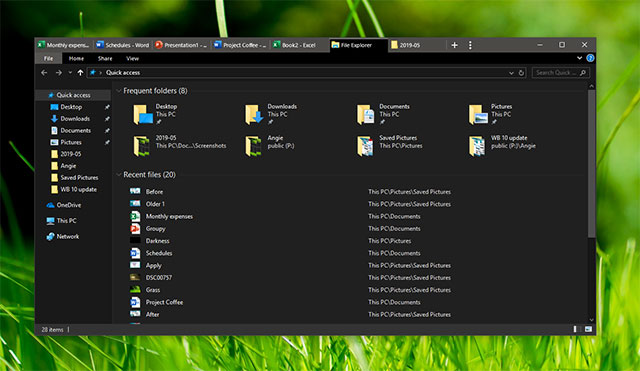Collapse the Frequent folders section
This screenshot has height=371, width=640.
tap(119, 91)
